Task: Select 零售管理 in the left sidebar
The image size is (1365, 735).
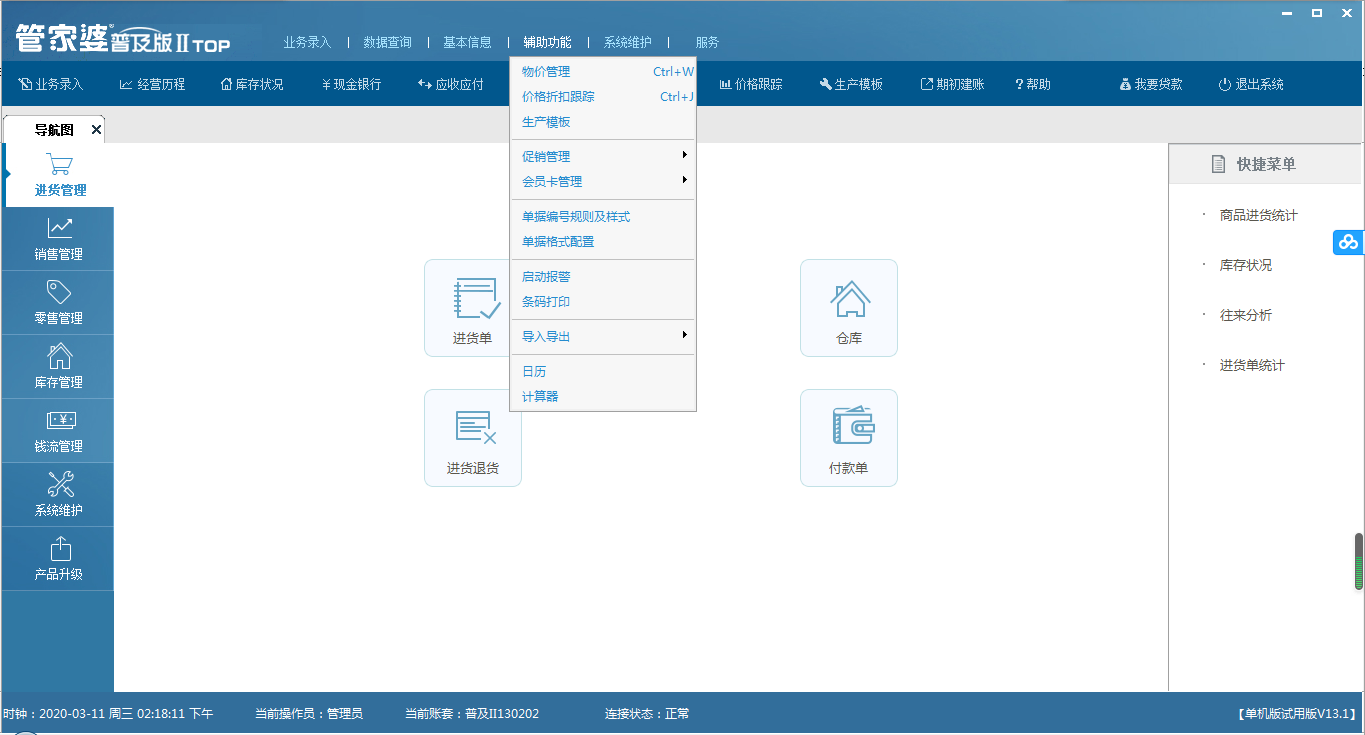Action: [58, 303]
